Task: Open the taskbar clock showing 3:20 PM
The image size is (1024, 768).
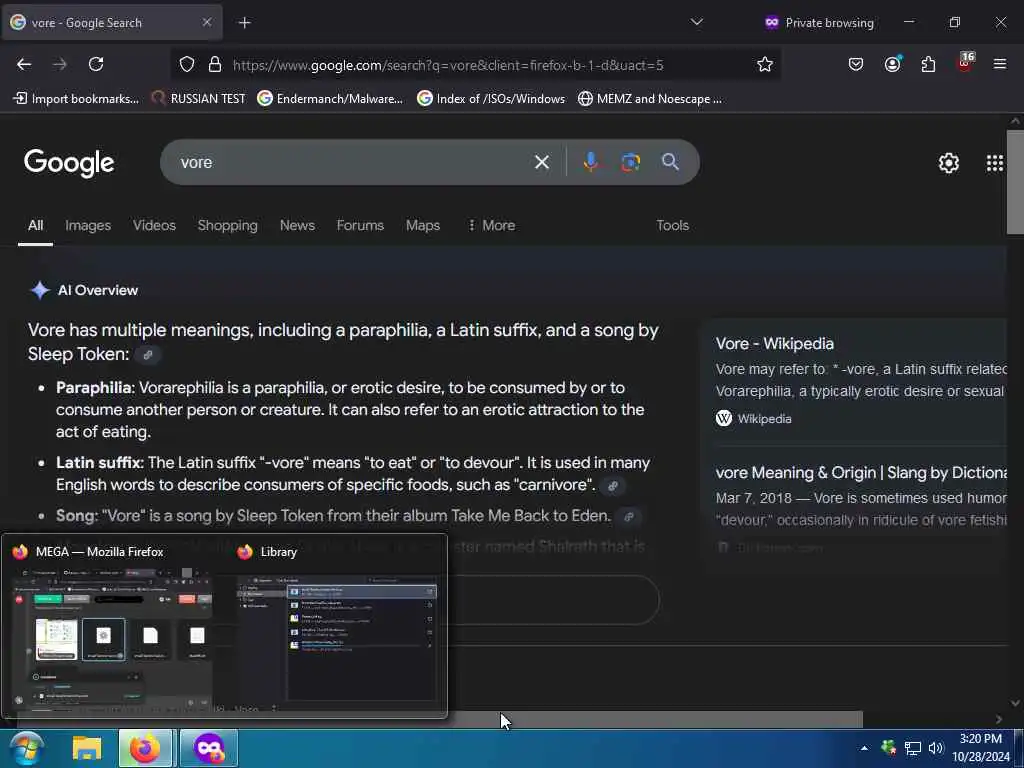Action: (980, 748)
